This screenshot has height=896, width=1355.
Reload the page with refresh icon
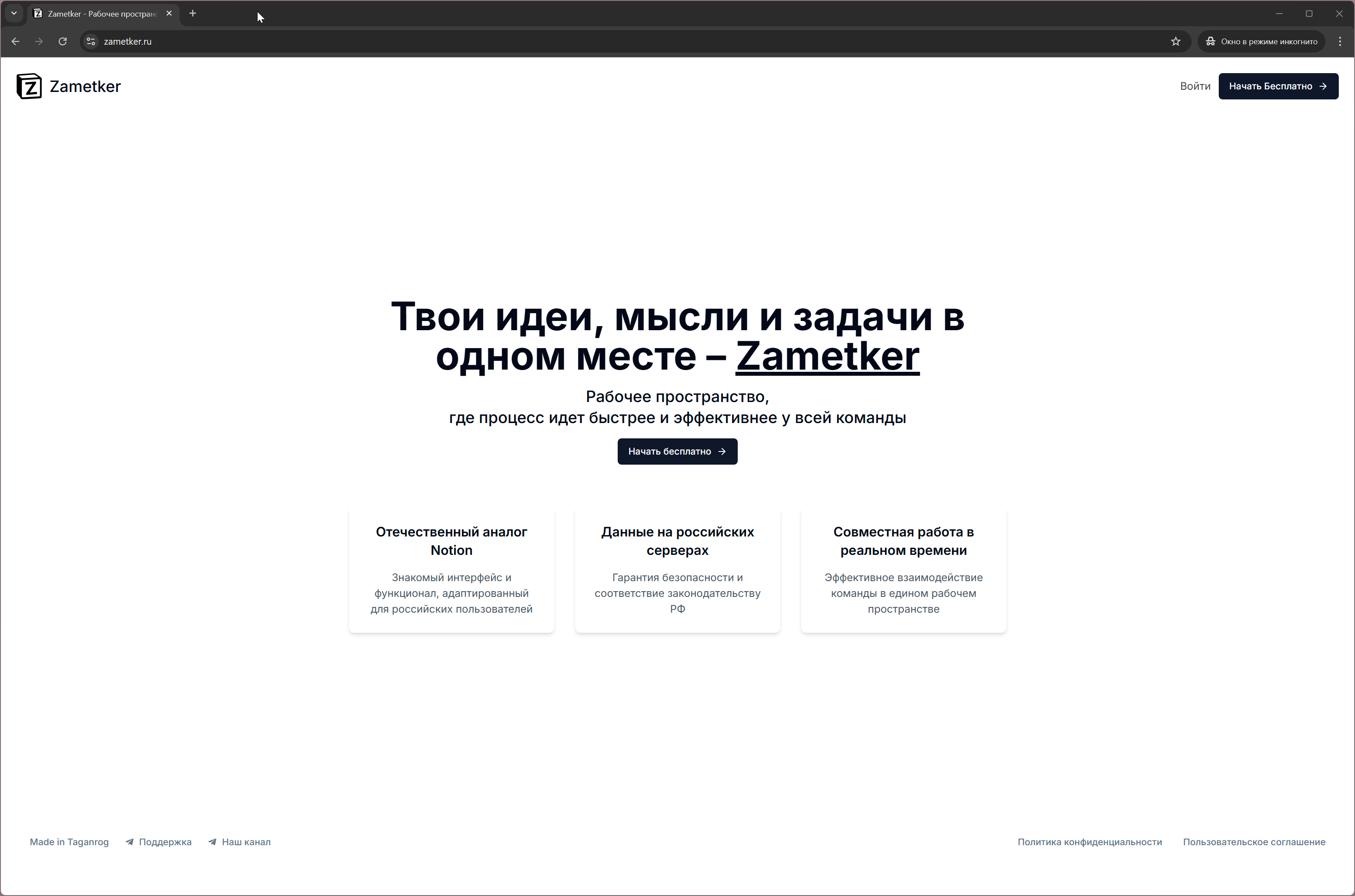tap(63, 41)
